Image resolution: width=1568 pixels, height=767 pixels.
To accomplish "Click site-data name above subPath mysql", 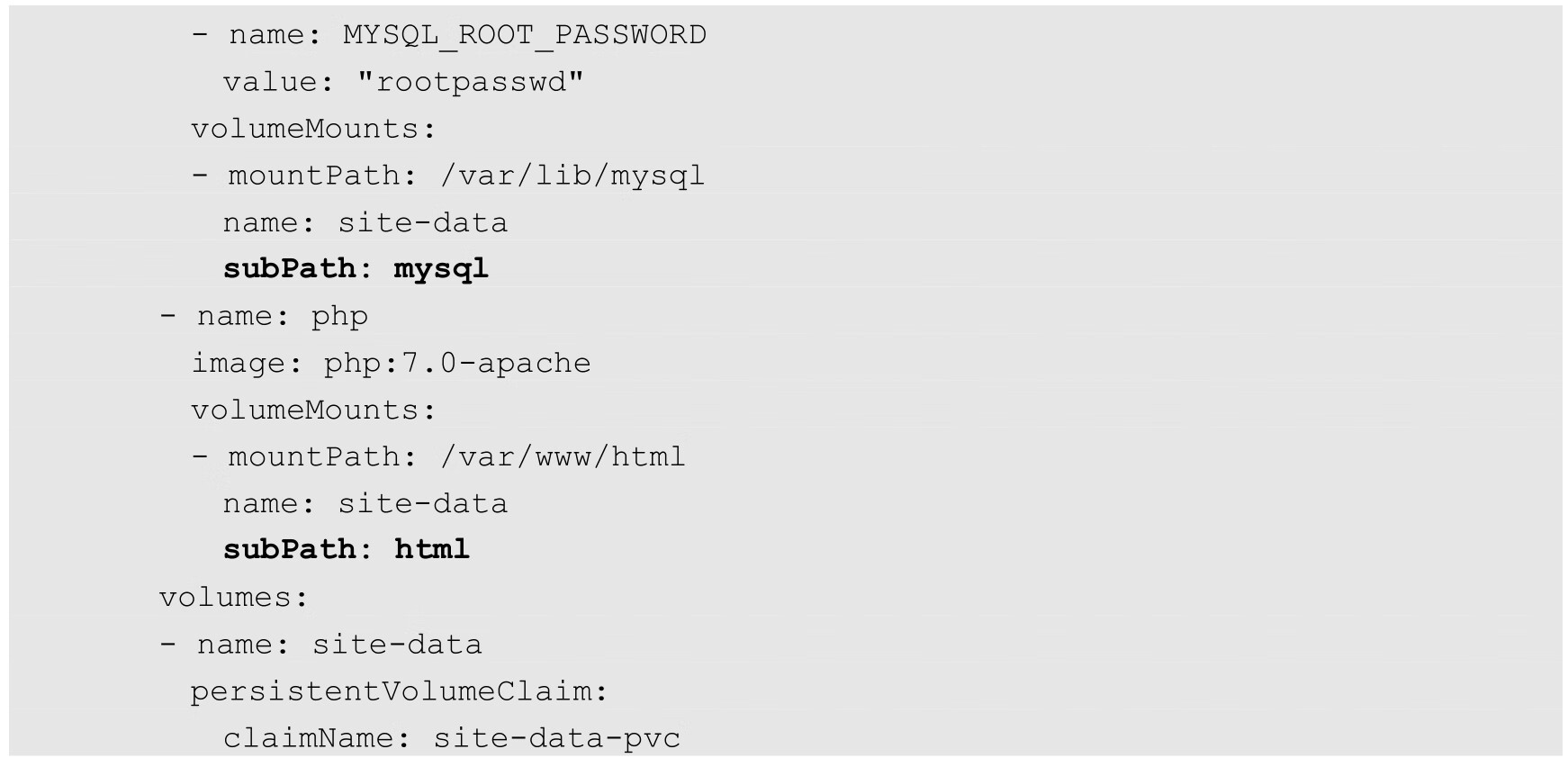I will pos(422,222).
